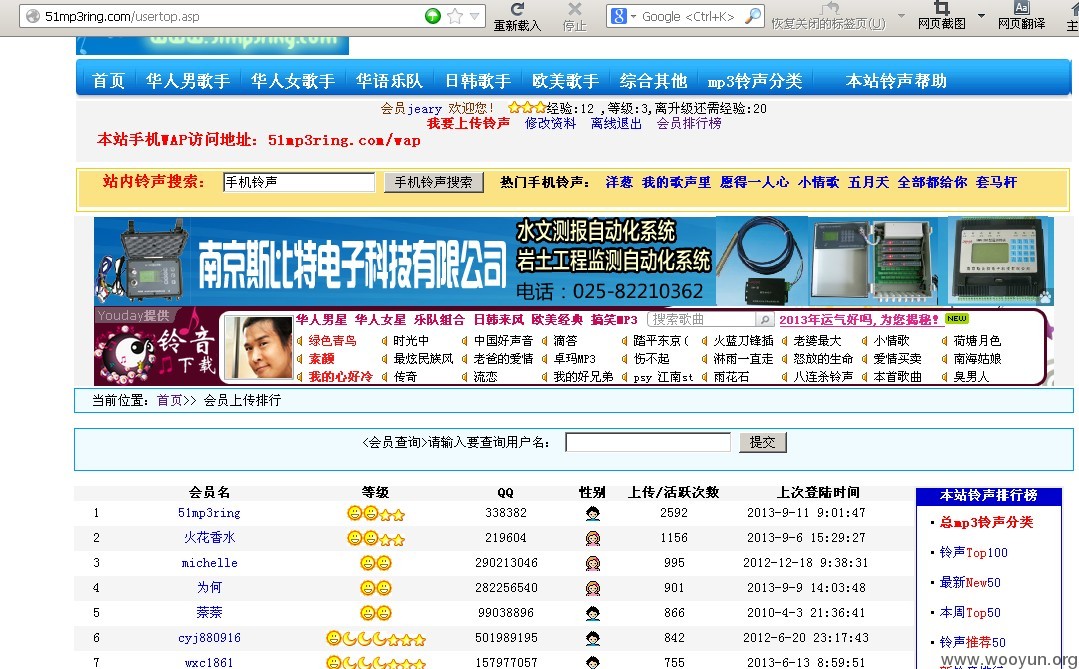Expand the restore closed tabs dropdown arrow
Screen dimensions: 1079x669
[901, 15]
